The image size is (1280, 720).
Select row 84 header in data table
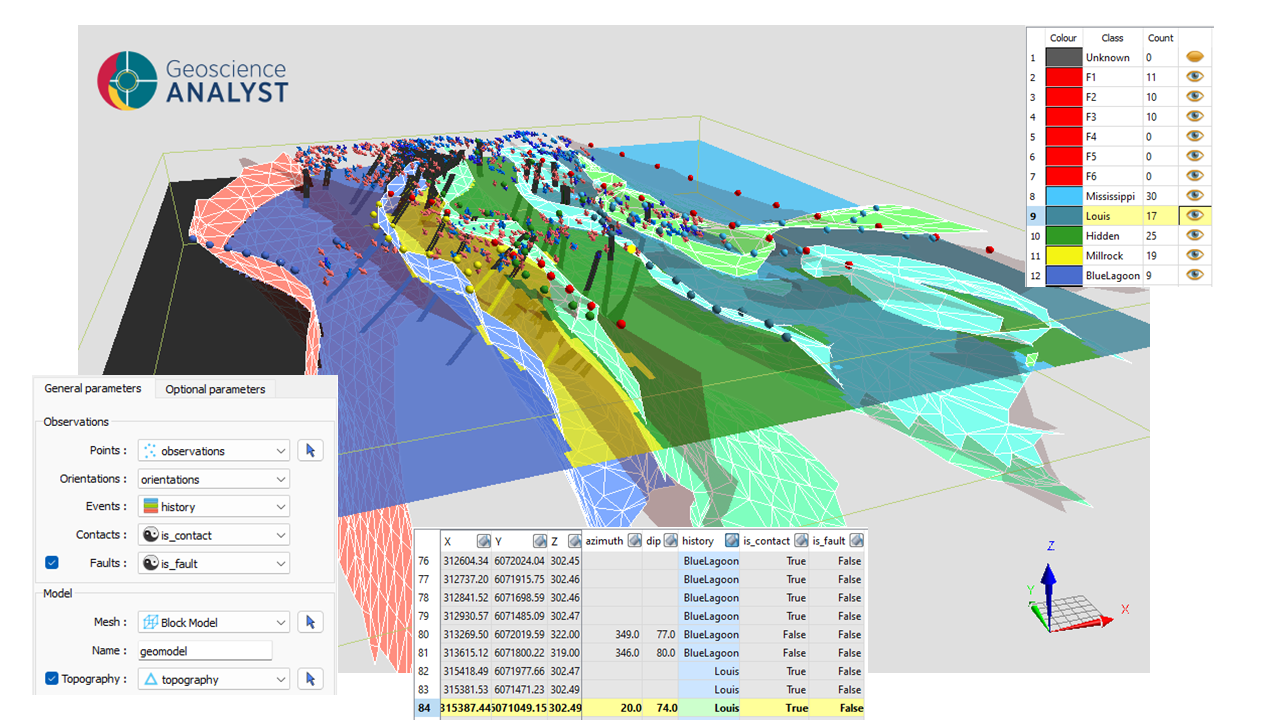coord(426,708)
